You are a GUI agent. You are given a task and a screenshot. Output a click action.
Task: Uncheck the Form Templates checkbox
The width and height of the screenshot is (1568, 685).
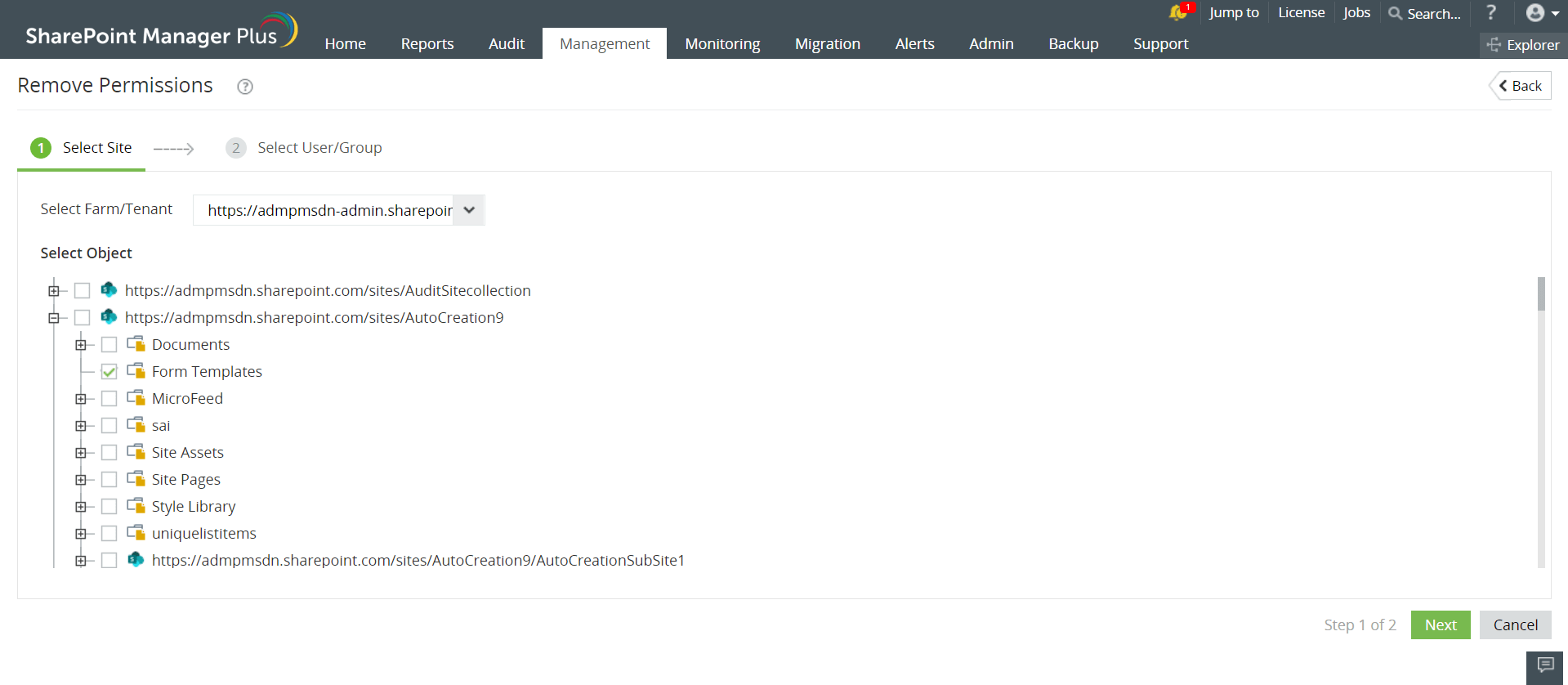click(109, 371)
